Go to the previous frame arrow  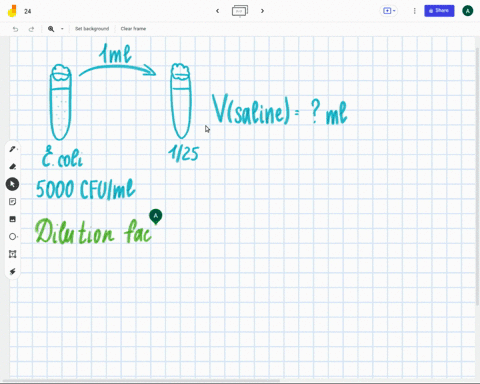(217, 11)
